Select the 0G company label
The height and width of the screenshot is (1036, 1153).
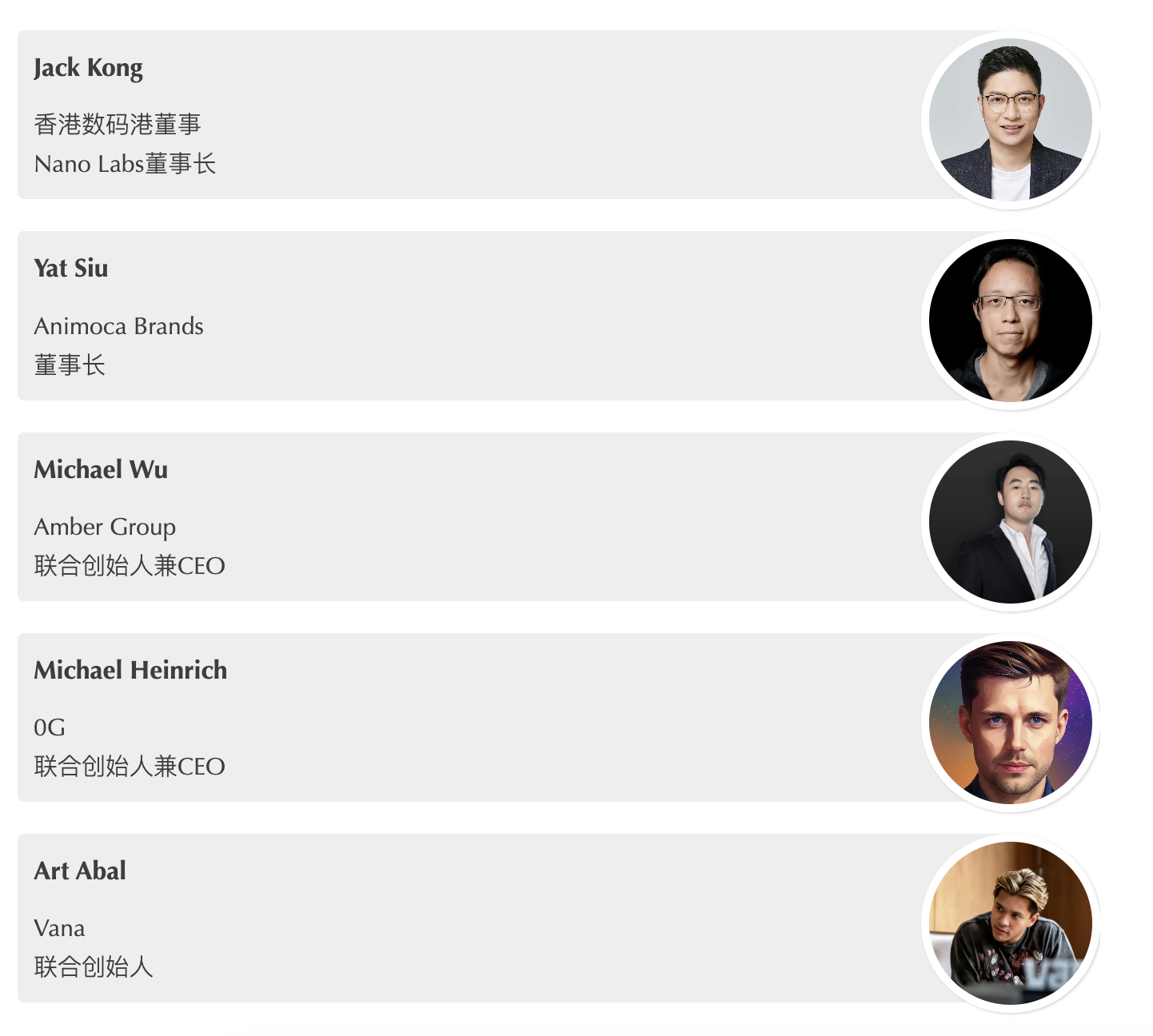coord(50,727)
